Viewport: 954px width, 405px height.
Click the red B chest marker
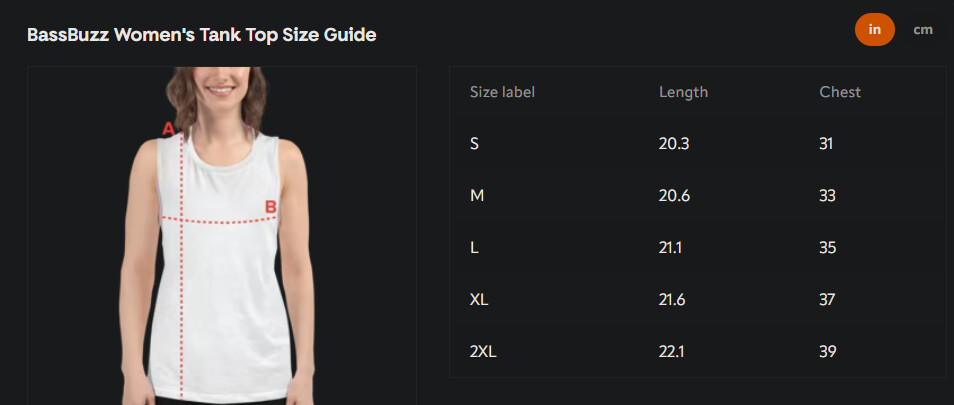point(271,207)
